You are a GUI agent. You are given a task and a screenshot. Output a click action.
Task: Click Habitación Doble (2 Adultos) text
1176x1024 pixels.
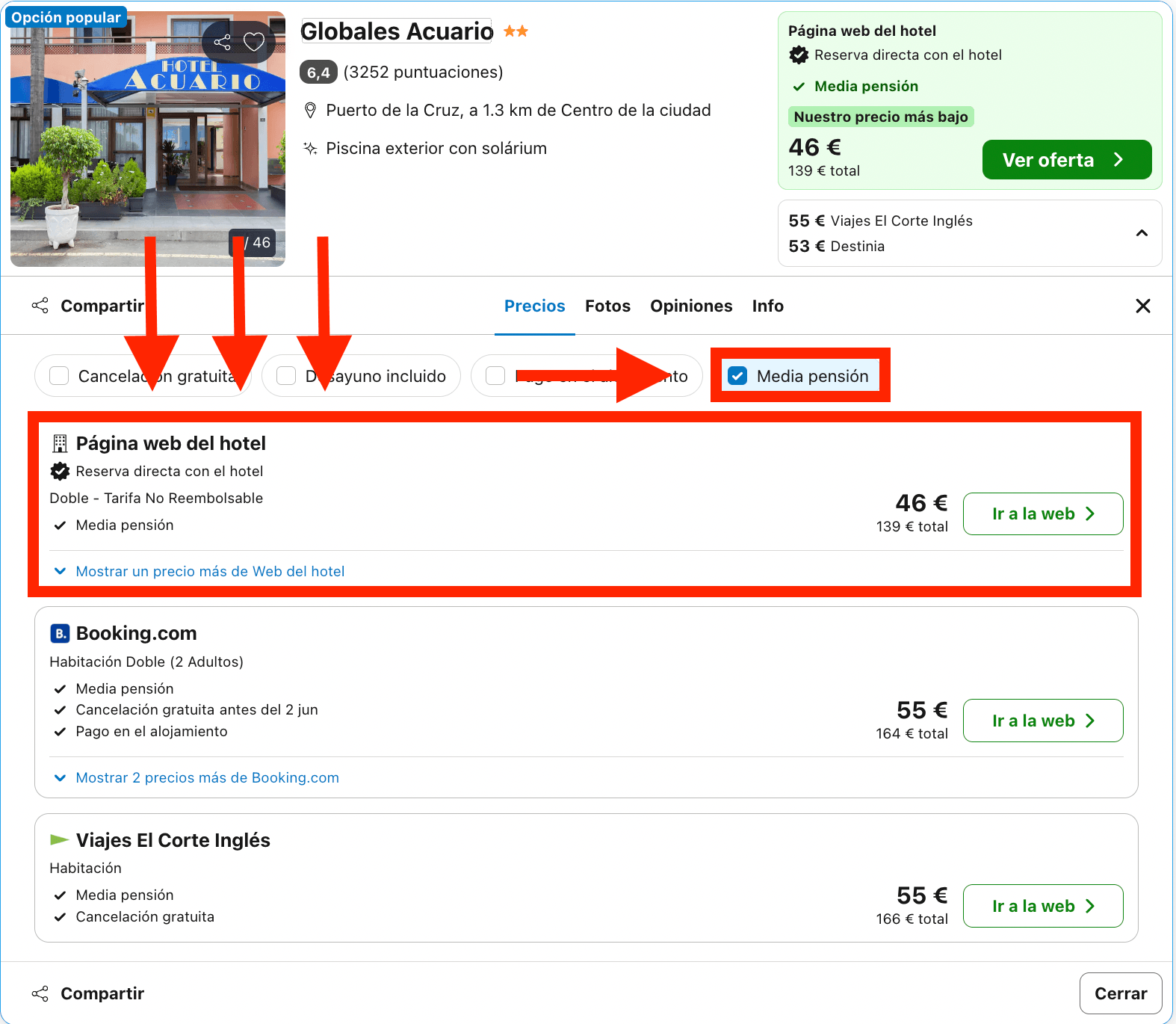point(146,661)
